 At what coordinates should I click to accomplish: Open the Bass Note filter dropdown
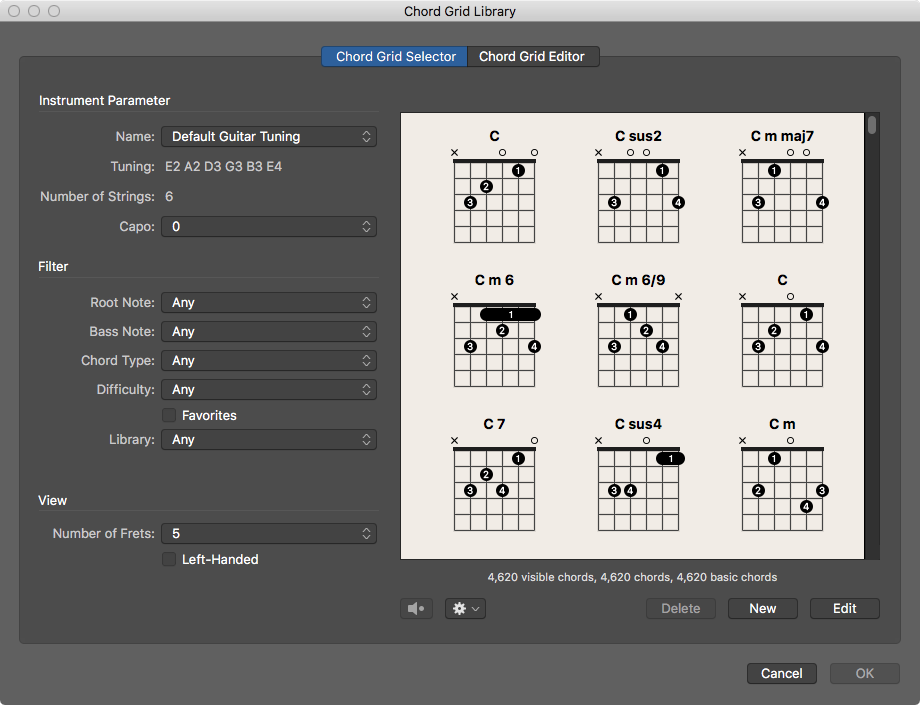268,331
